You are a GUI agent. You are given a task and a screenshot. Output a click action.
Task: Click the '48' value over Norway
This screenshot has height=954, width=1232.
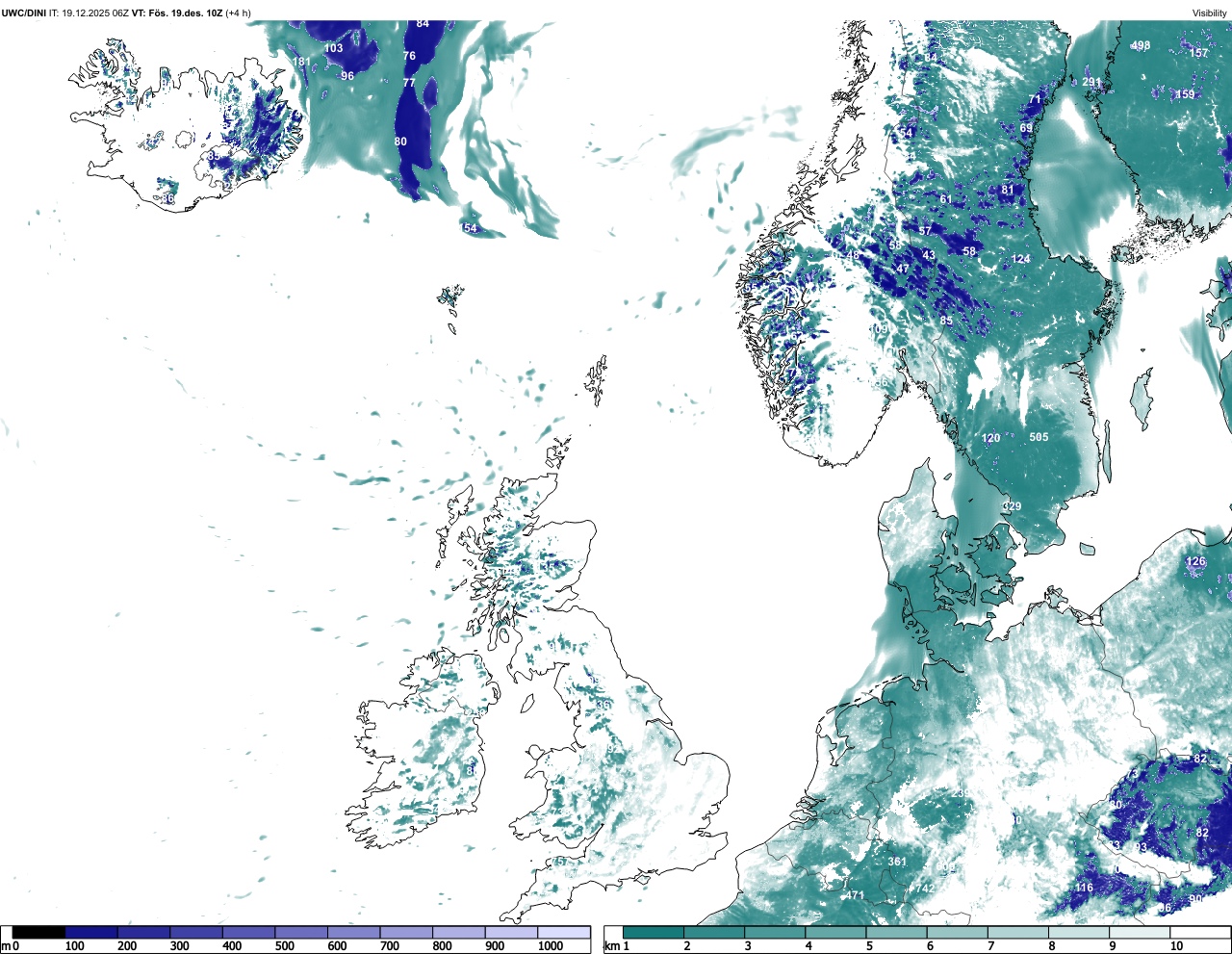[853, 255]
